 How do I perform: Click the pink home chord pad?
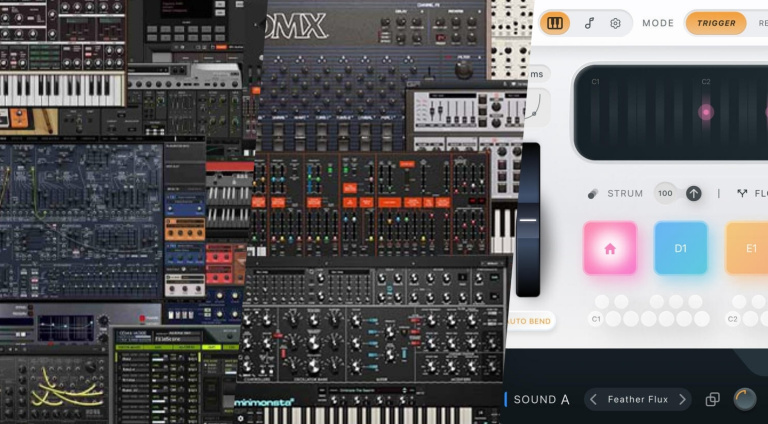[610, 248]
